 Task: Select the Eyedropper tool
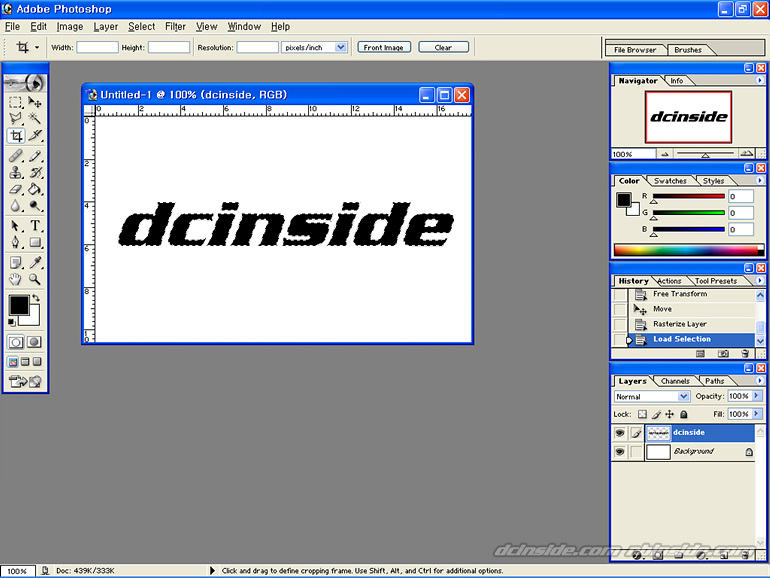[34, 263]
